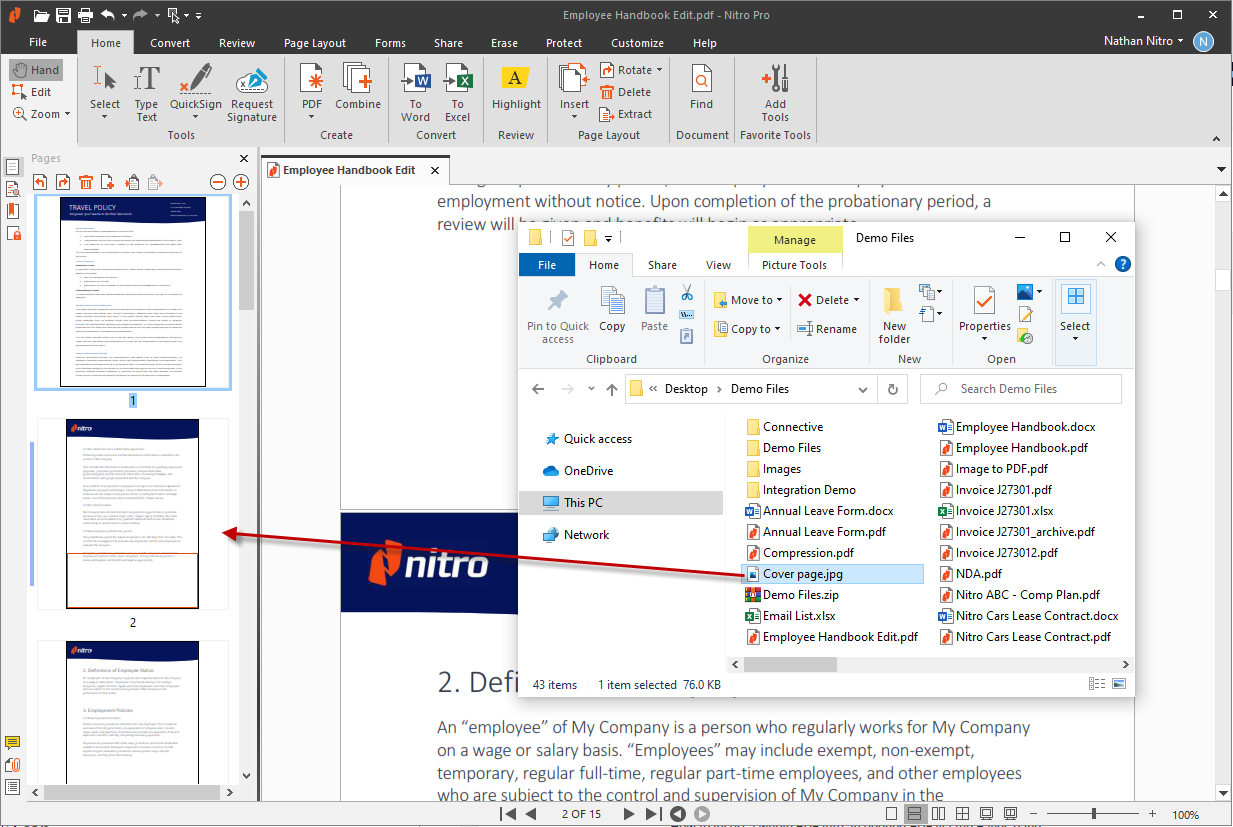Convert To Word icon

[x=415, y=80]
